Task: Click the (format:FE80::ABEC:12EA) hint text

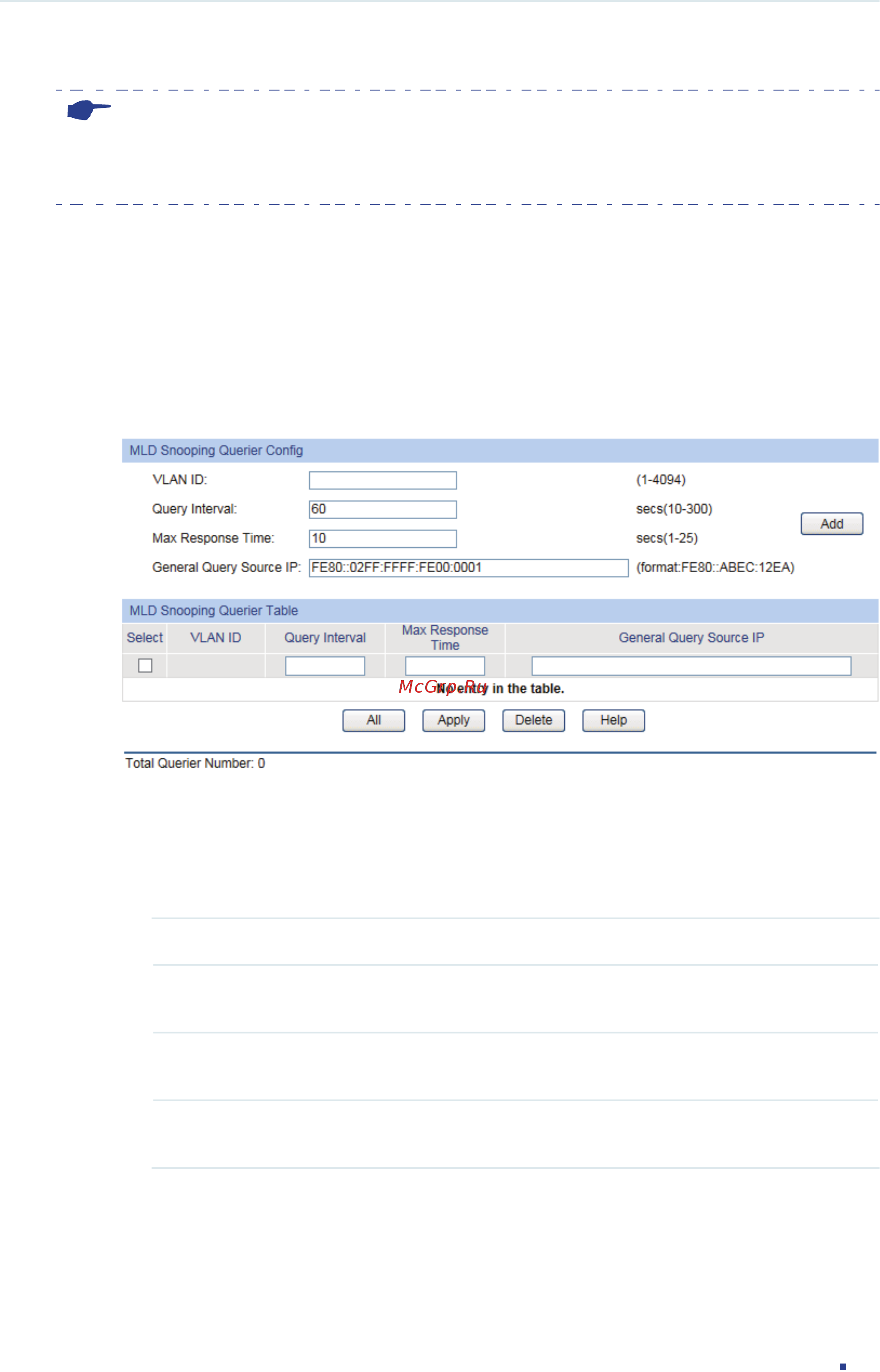Action: [716, 567]
